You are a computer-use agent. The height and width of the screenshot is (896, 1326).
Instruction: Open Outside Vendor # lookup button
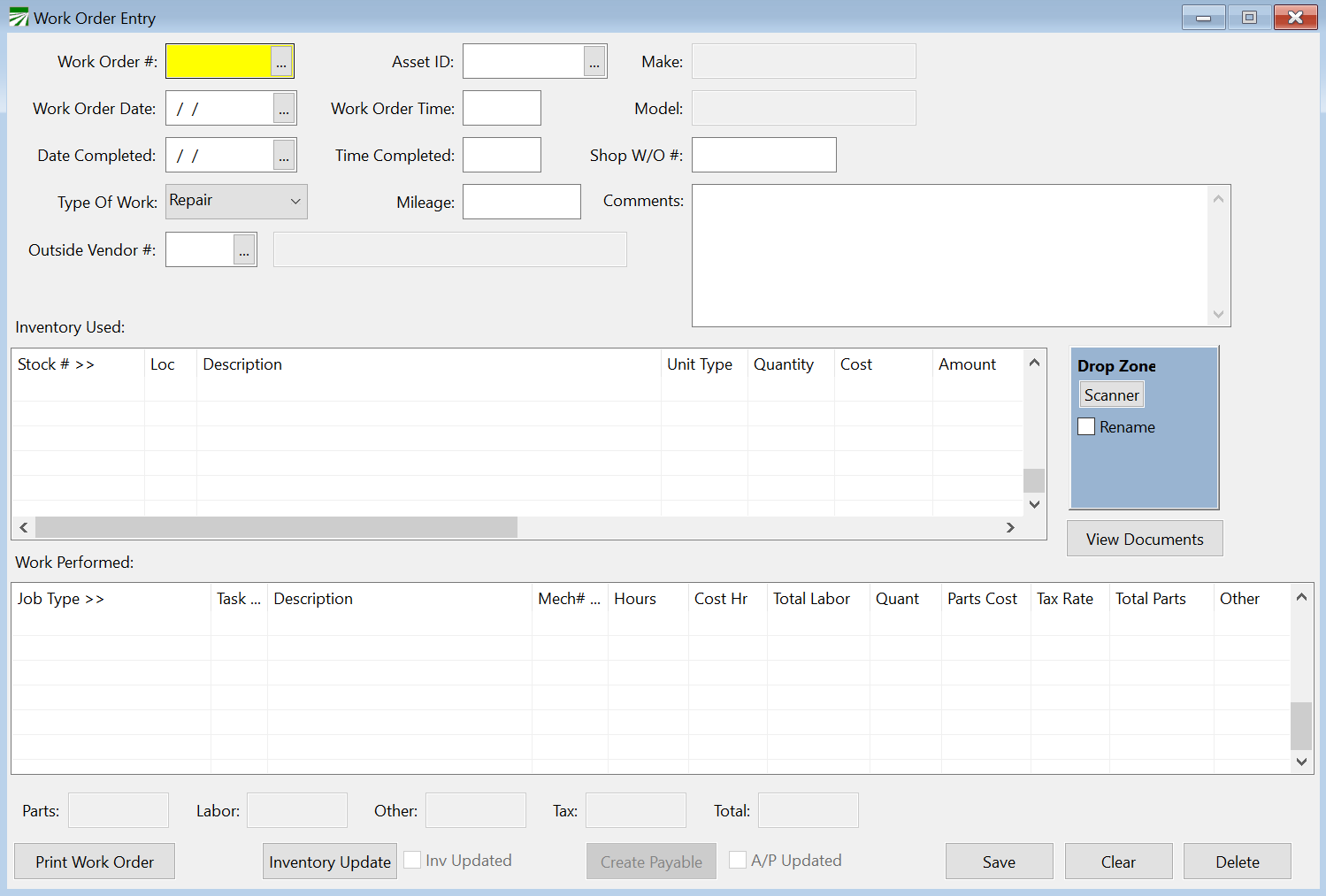(x=244, y=250)
